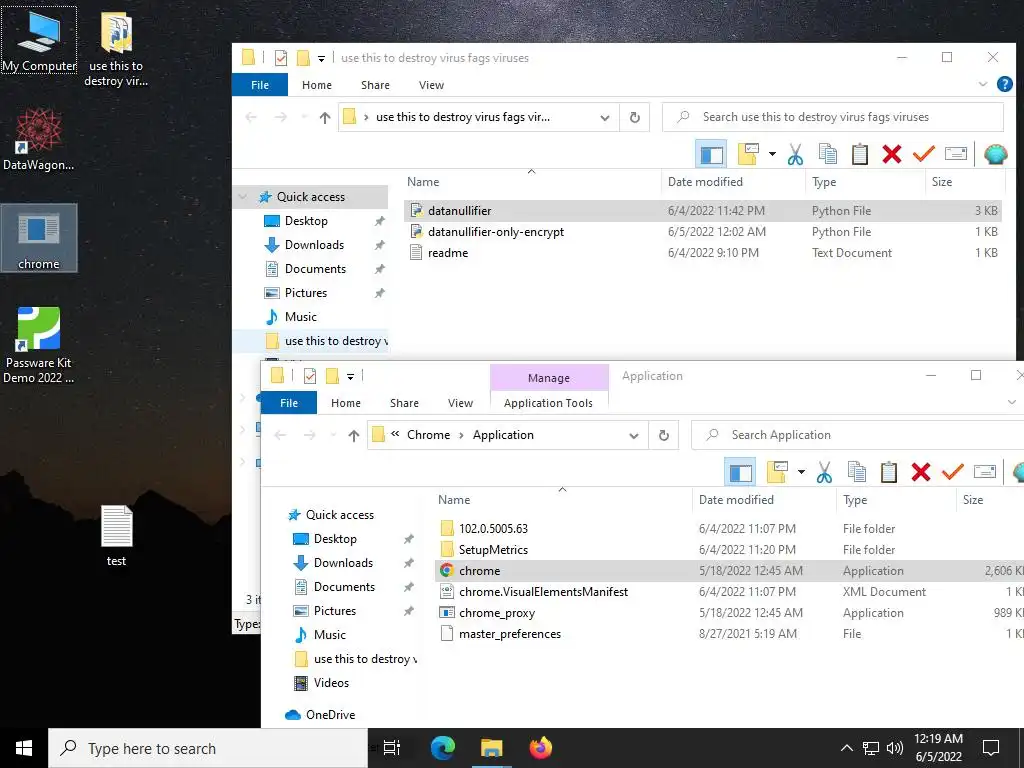This screenshot has width=1024, height=768.
Task: Open quick access toolbar dropdown in top window
Action: click(321, 58)
